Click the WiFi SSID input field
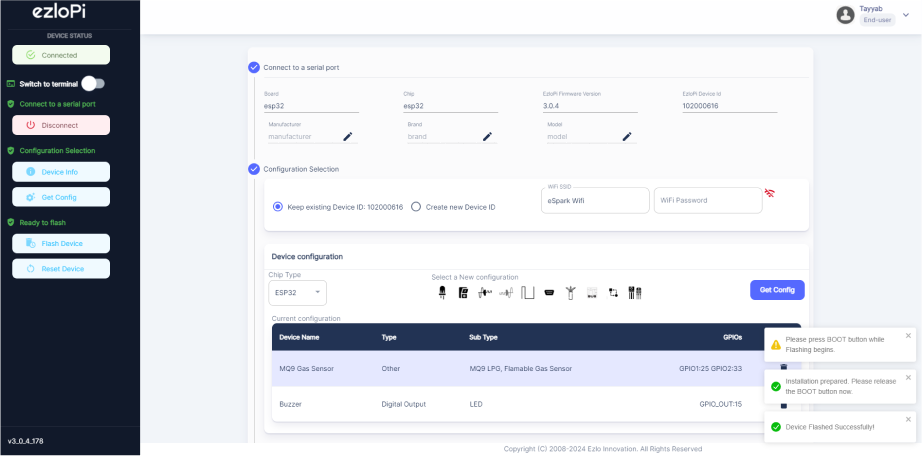The width and height of the screenshot is (922, 456). tap(595, 201)
